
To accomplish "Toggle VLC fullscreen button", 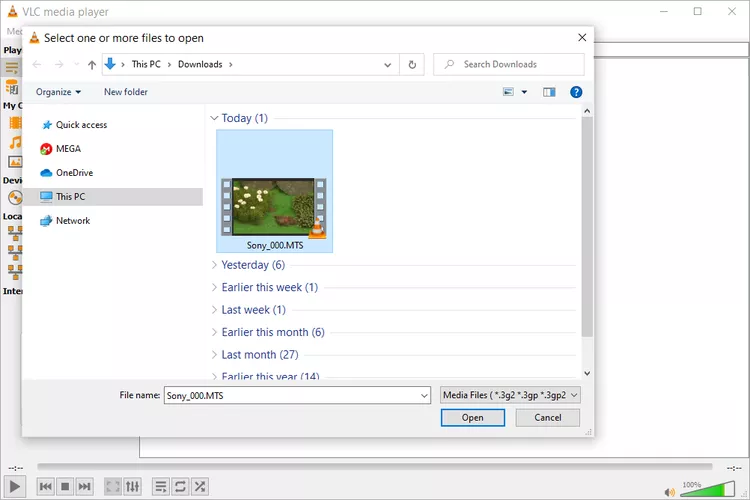I will point(113,487).
